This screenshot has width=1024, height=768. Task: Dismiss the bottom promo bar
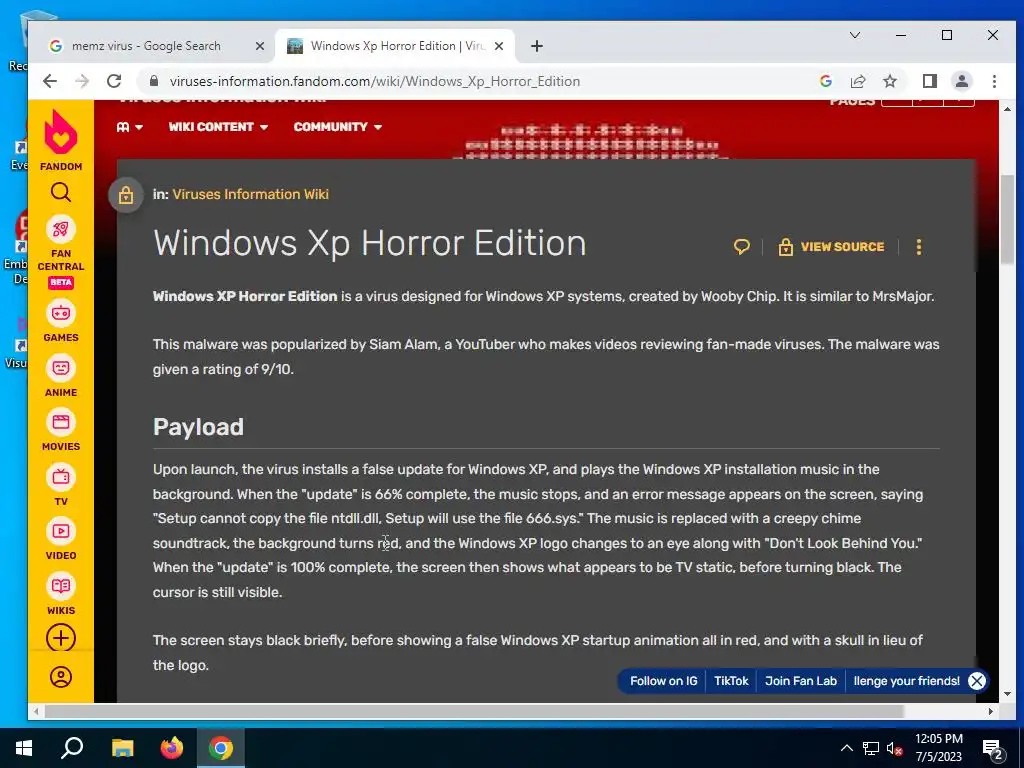click(x=976, y=681)
